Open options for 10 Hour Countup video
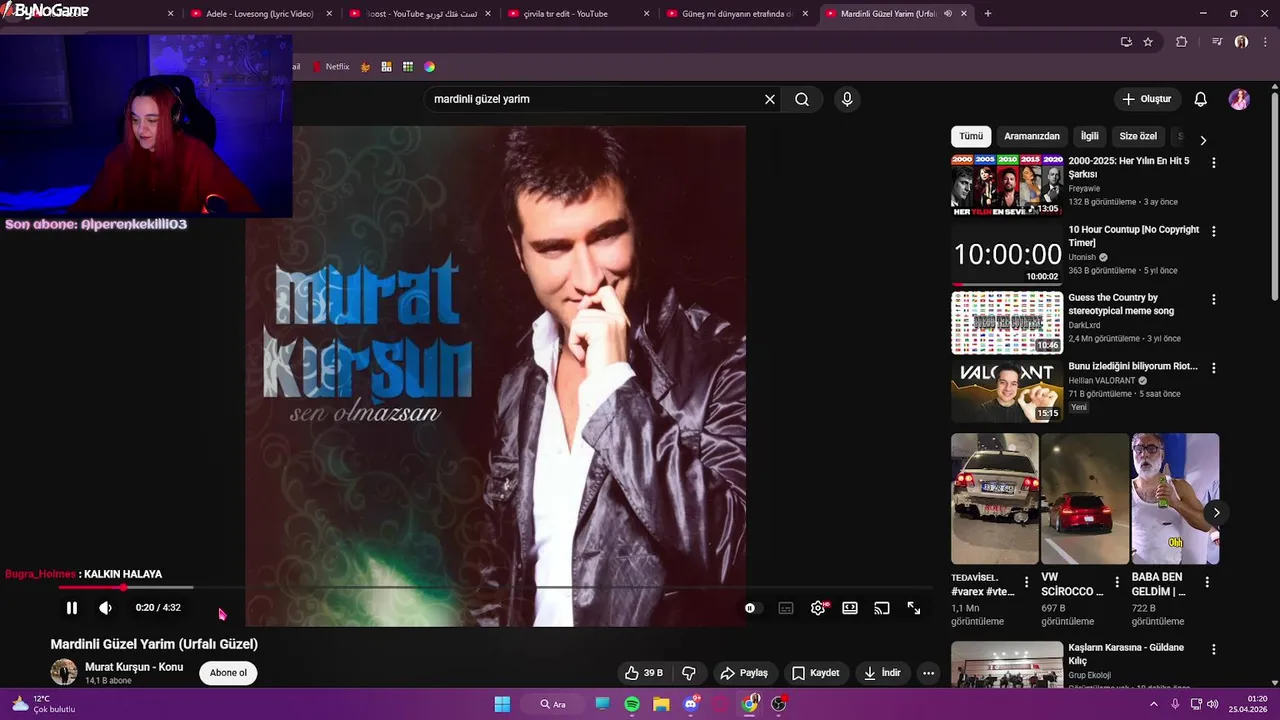 1214,231
